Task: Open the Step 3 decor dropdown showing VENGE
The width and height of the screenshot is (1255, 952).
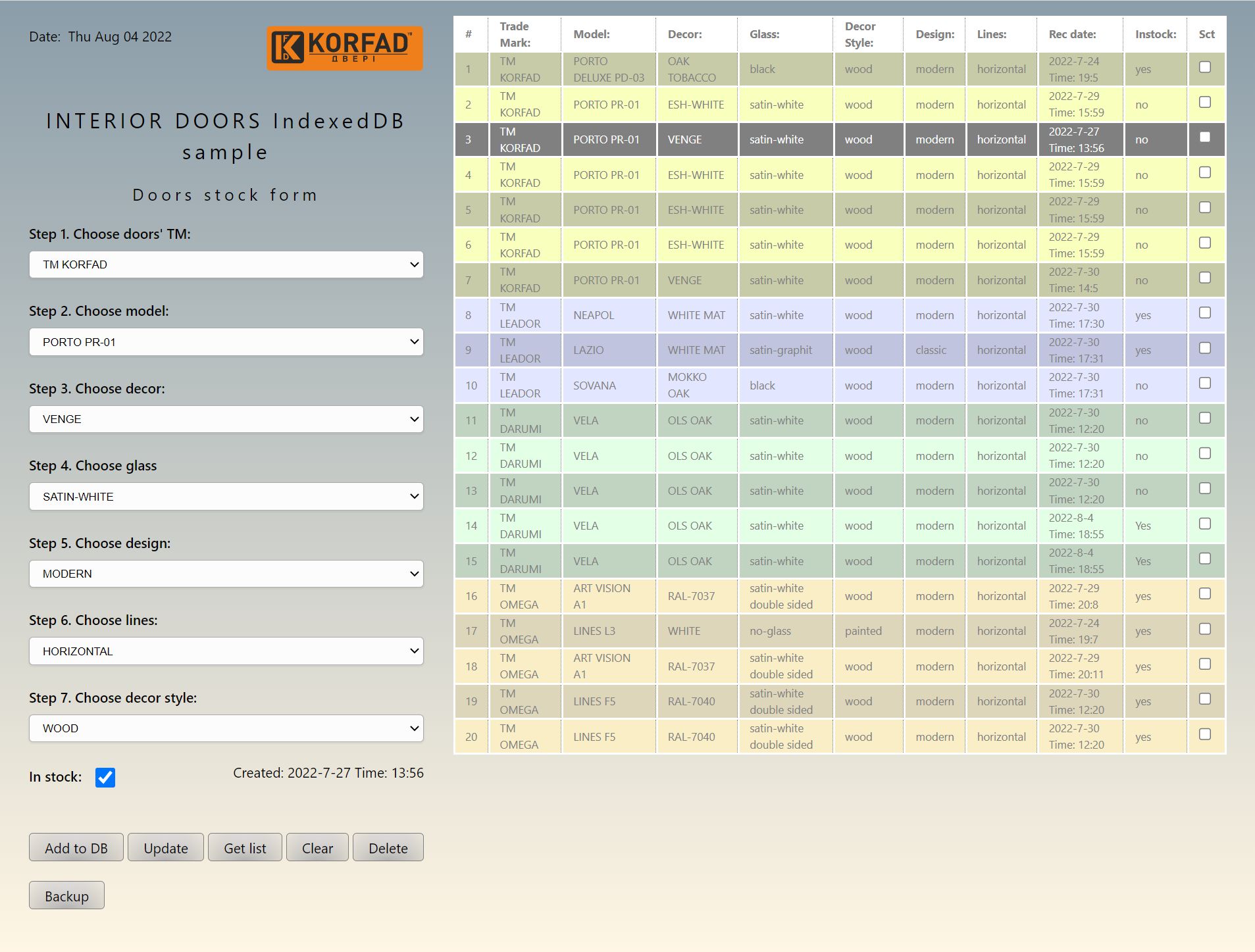Action: point(226,419)
